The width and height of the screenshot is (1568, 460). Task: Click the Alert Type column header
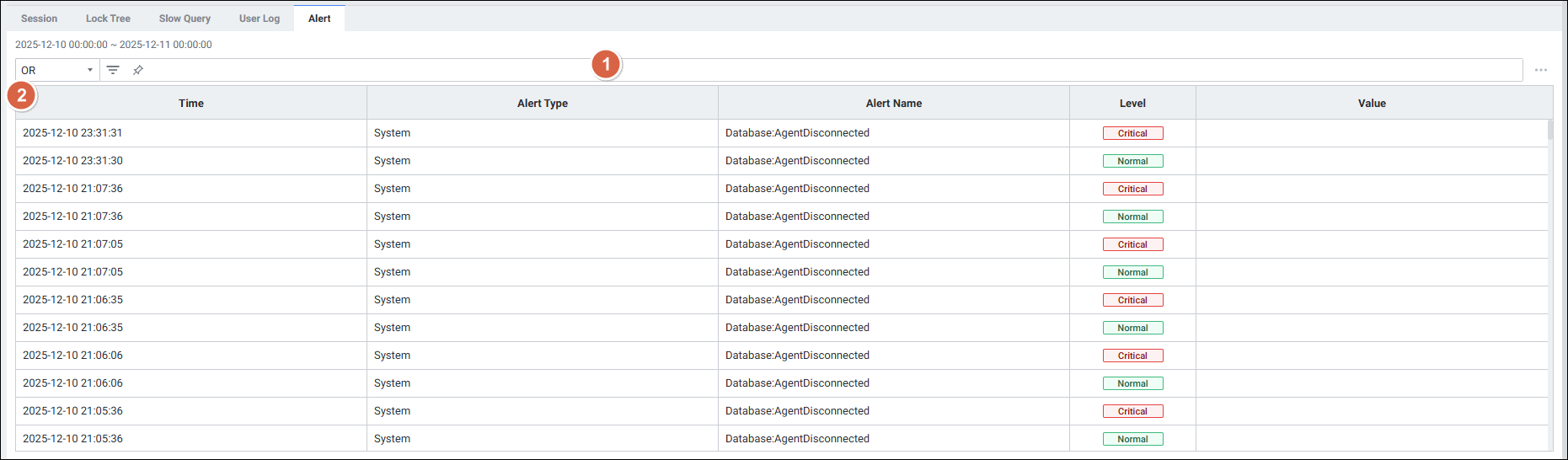pos(542,103)
